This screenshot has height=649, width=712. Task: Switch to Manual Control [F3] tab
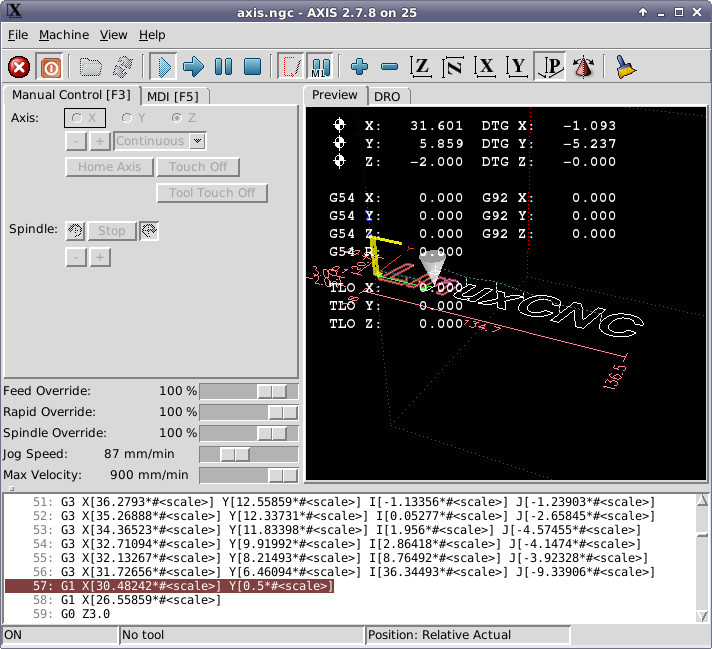(71, 95)
